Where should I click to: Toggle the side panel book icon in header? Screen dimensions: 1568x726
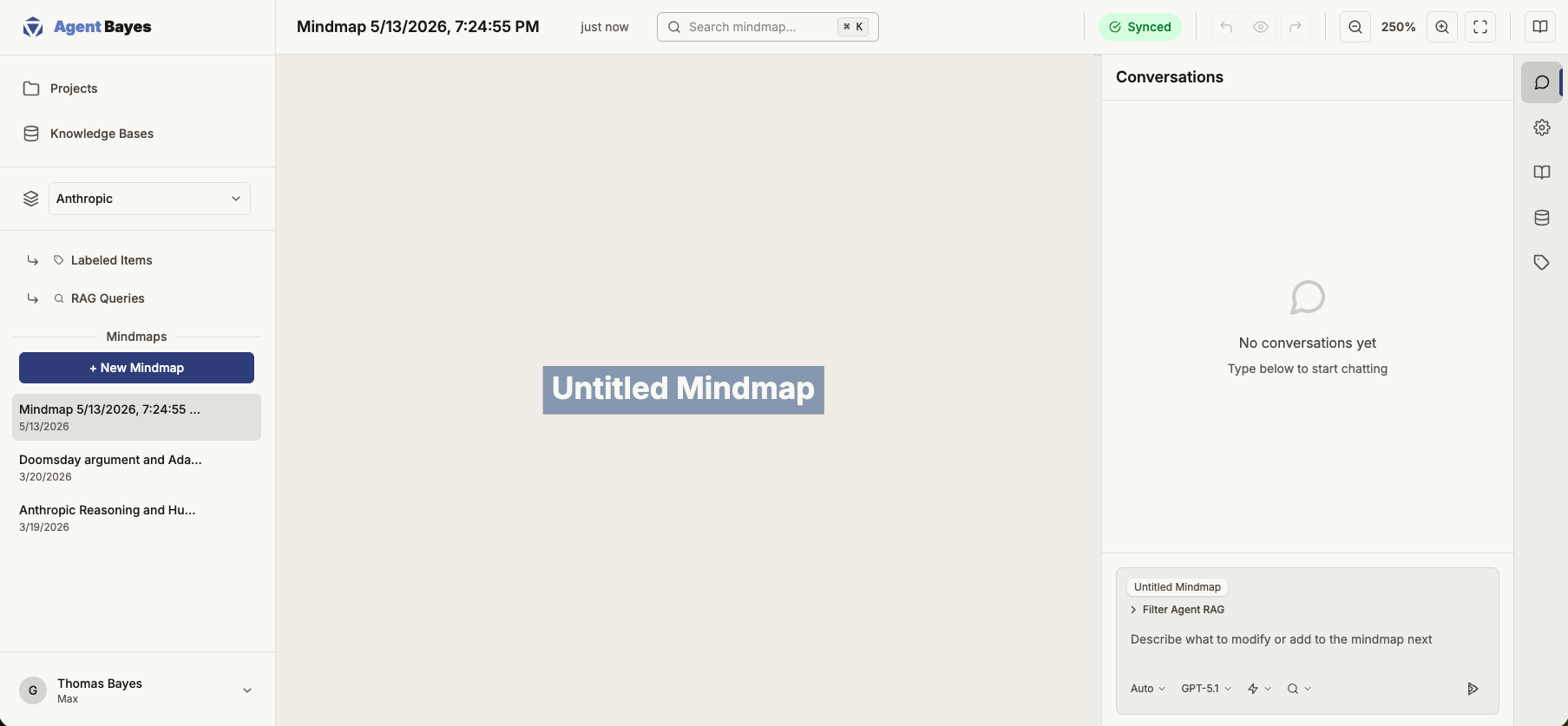click(1540, 27)
